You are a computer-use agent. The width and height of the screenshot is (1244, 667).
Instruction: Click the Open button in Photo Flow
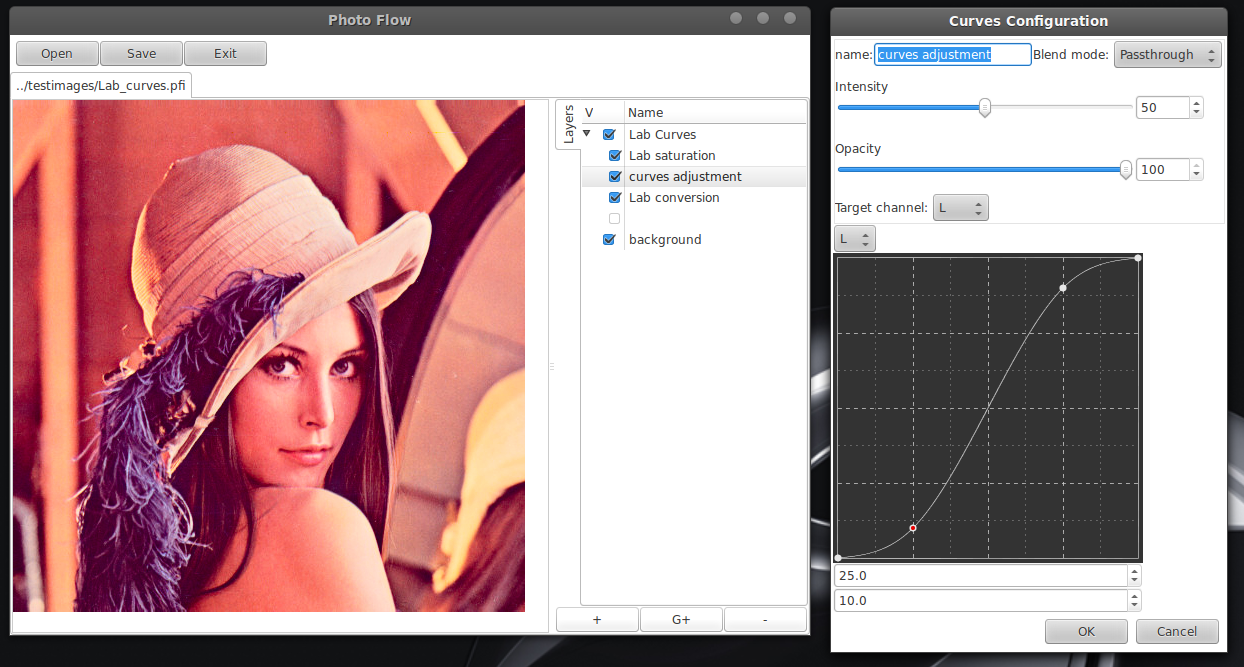[57, 54]
